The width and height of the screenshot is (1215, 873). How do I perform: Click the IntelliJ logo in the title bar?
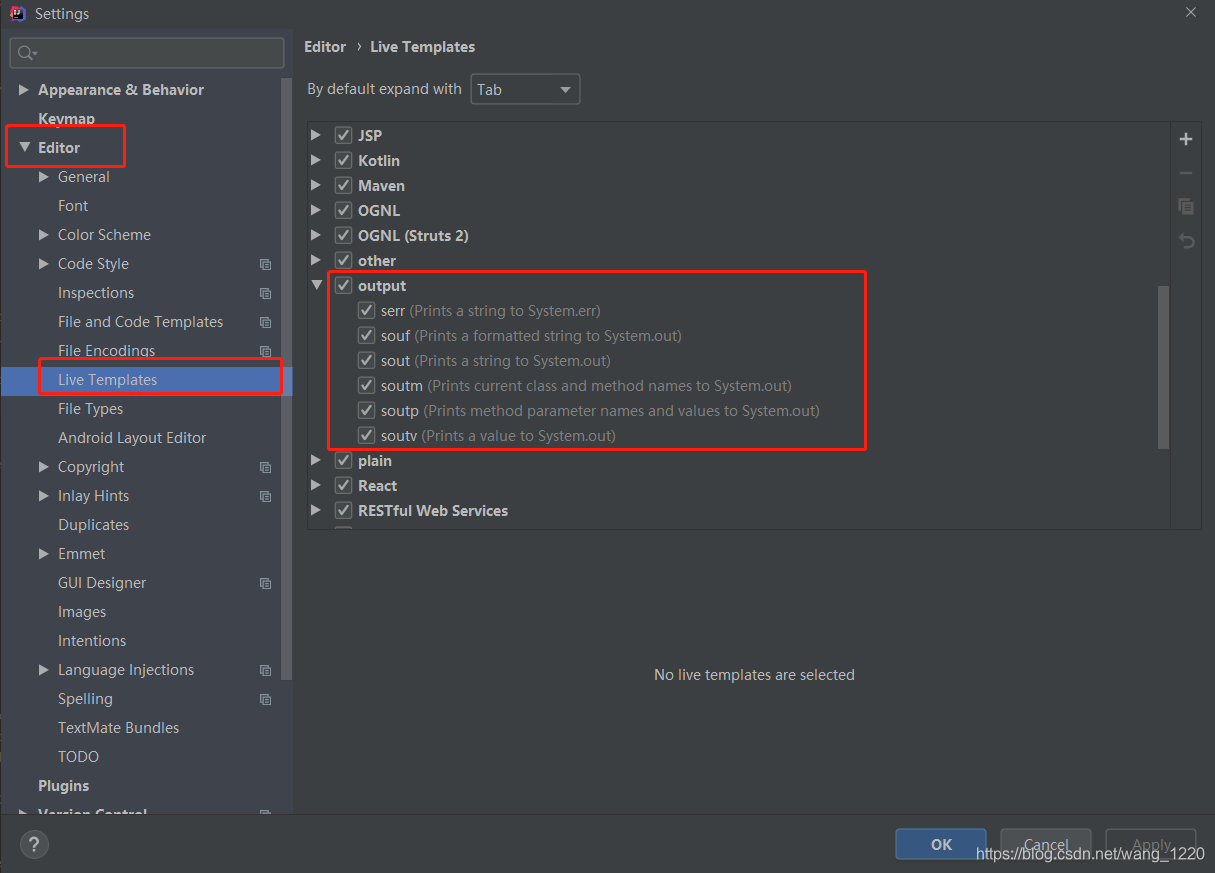click(17, 13)
